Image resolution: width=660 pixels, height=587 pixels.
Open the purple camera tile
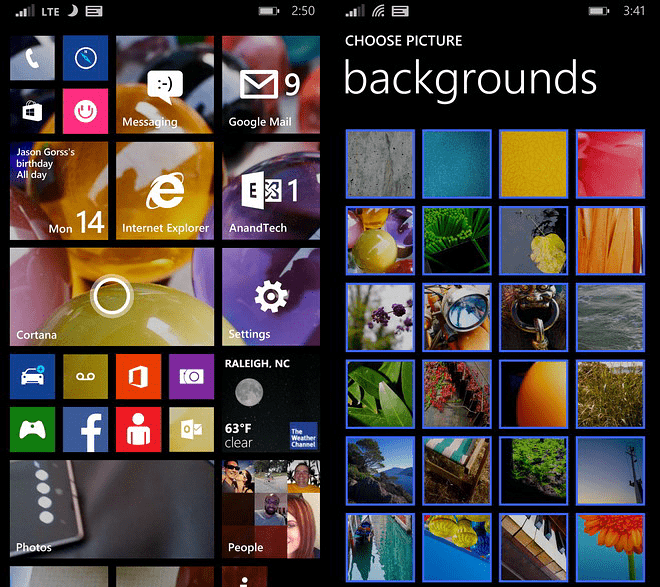[x=192, y=376]
